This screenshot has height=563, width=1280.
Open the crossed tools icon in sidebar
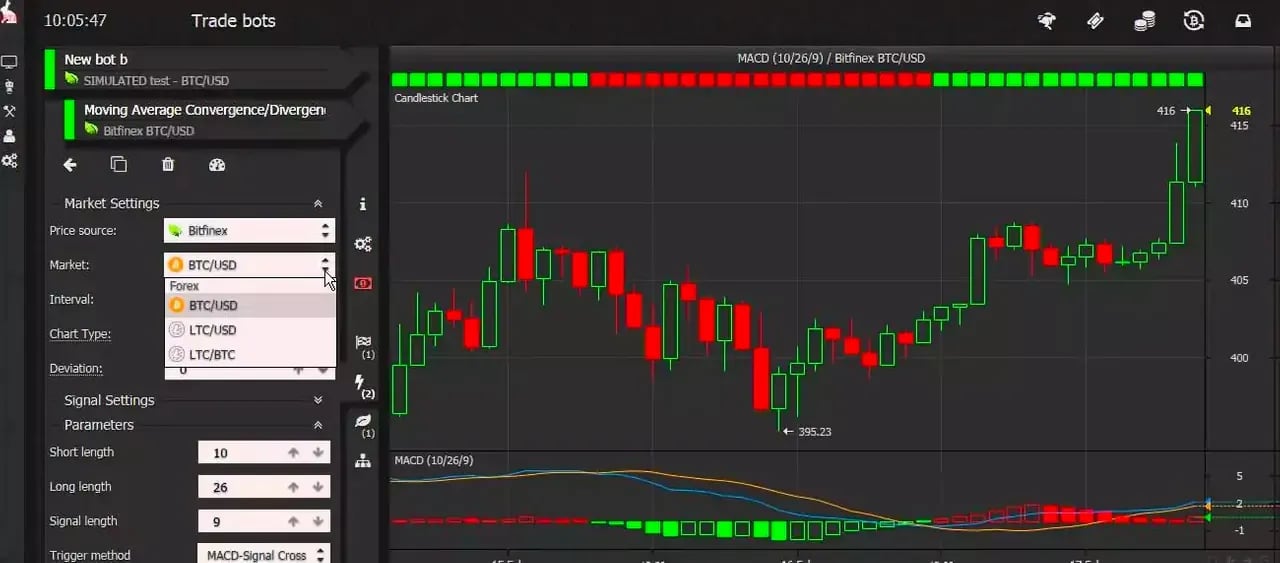click(10, 111)
